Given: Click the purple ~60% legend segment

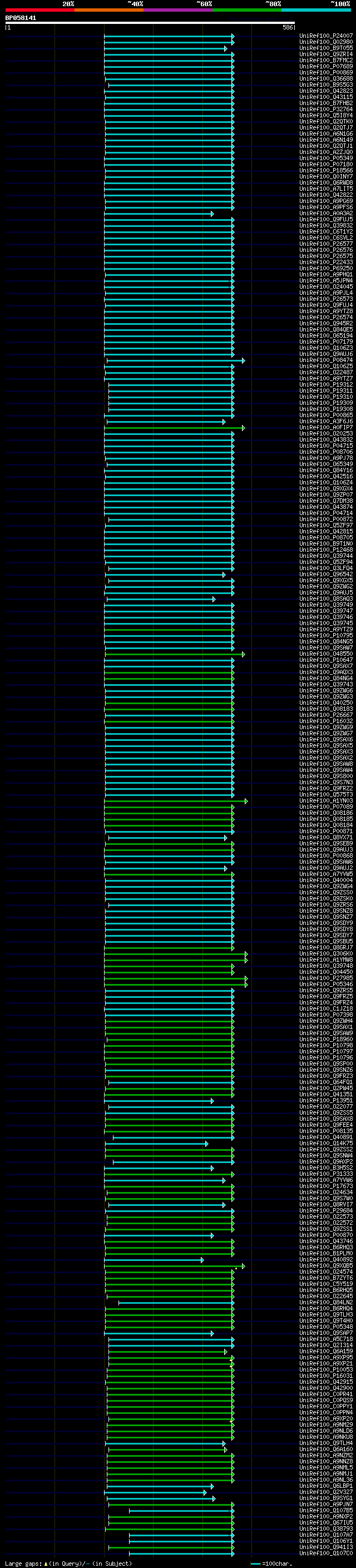Looking at the screenshot, I should [177, 10].
